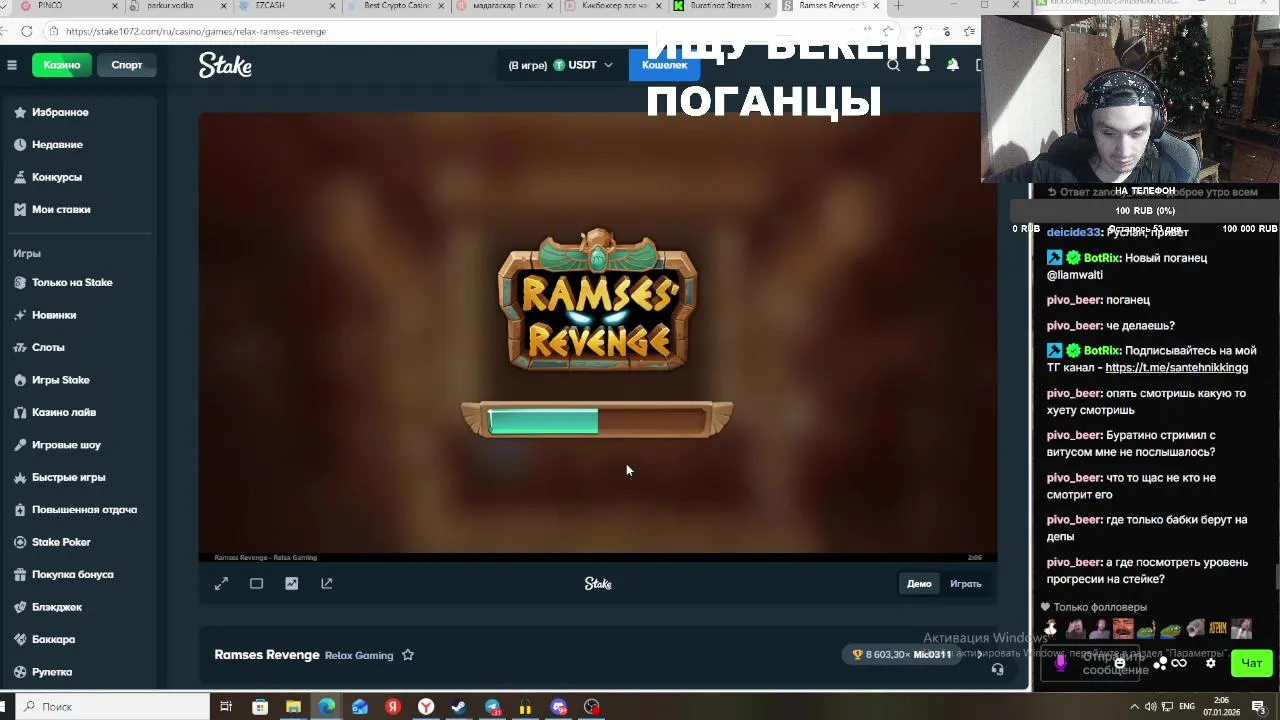1280x720 pixels.
Task: Switch to the Спорт section
Action: click(127, 65)
